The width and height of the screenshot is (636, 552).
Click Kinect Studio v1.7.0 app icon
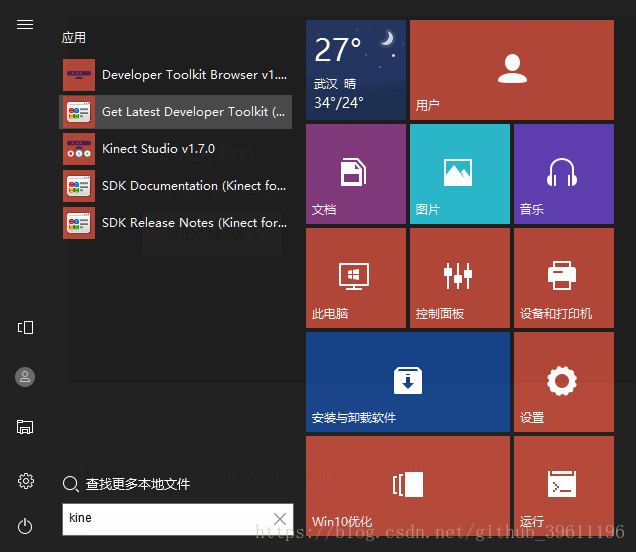pyautogui.click(x=79, y=149)
